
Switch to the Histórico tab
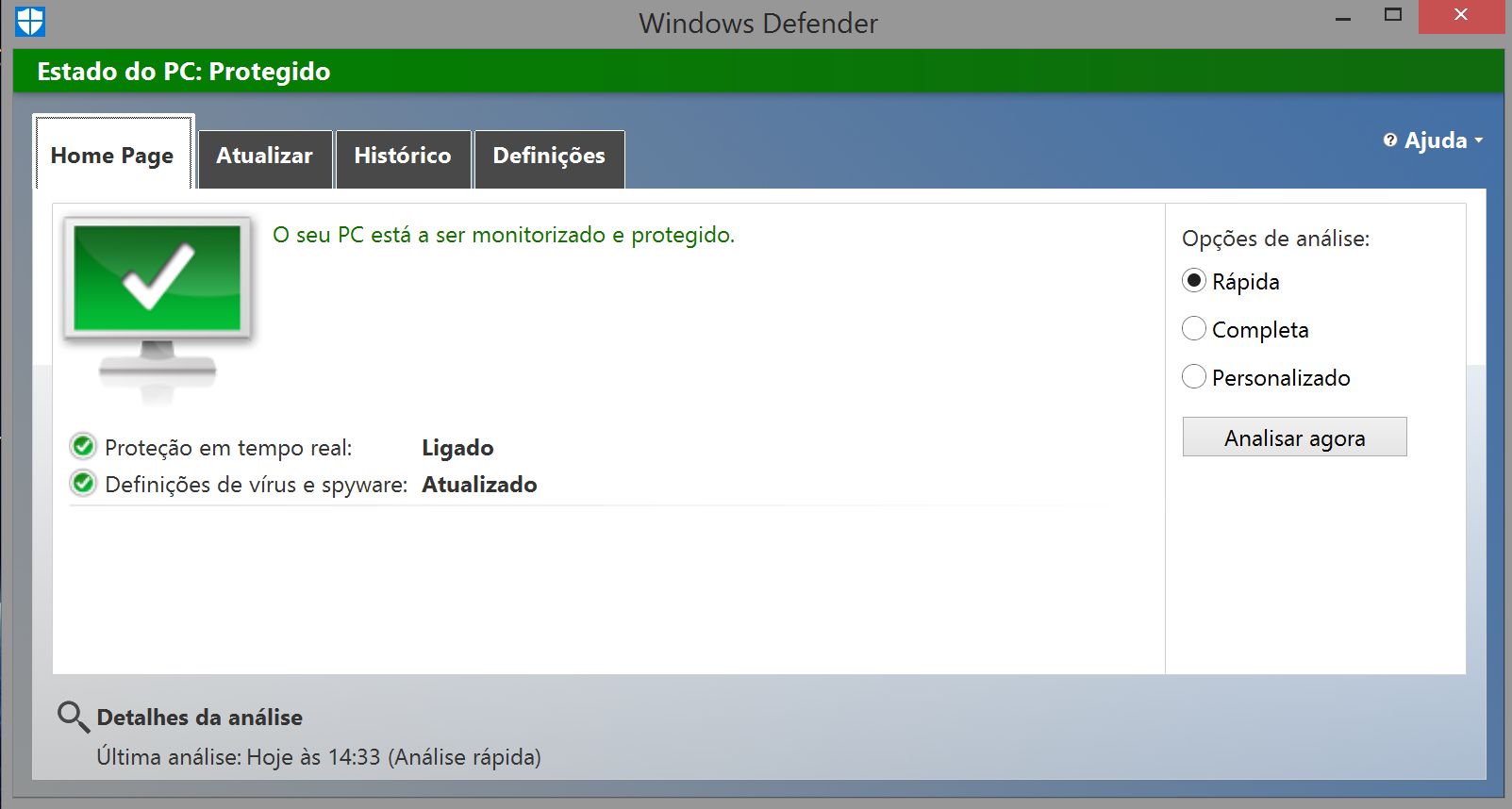(x=403, y=158)
